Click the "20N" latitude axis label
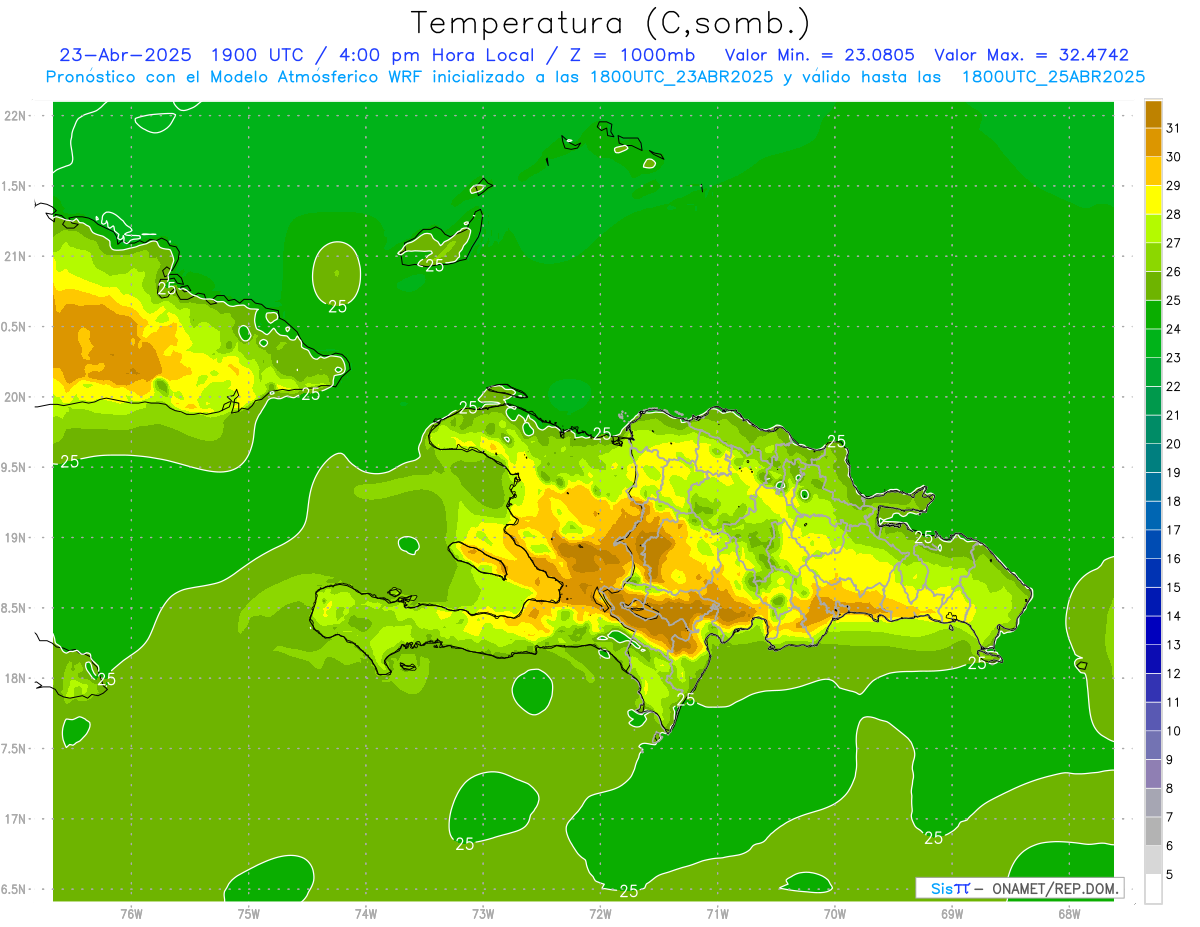 16,397
